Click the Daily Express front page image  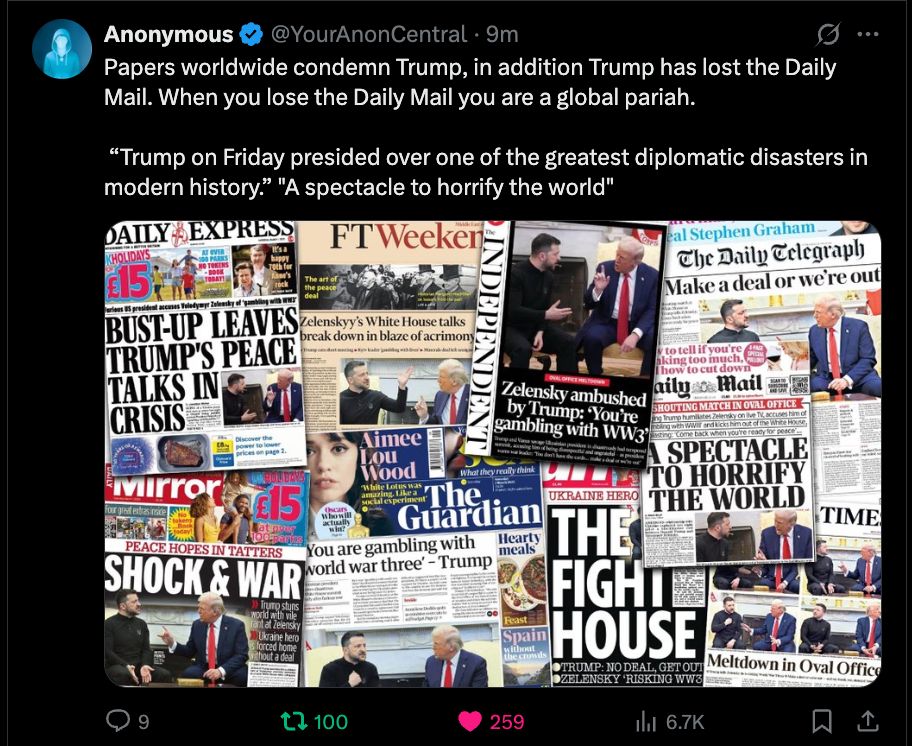(205, 345)
